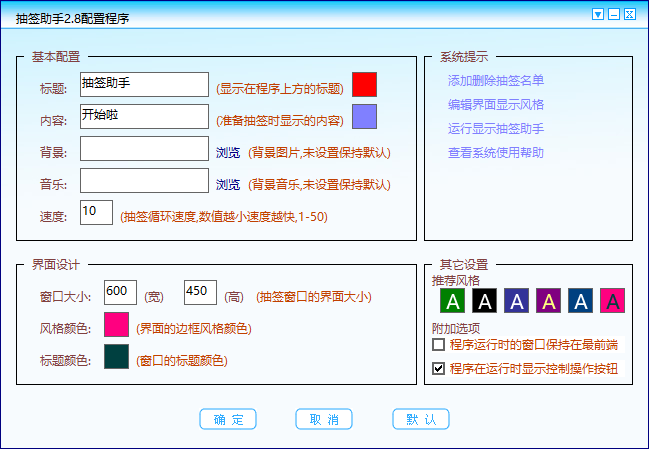The width and height of the screenshot is (649, 449).
Task: Click the 系统提示 group heading
Action: (464, 57)
